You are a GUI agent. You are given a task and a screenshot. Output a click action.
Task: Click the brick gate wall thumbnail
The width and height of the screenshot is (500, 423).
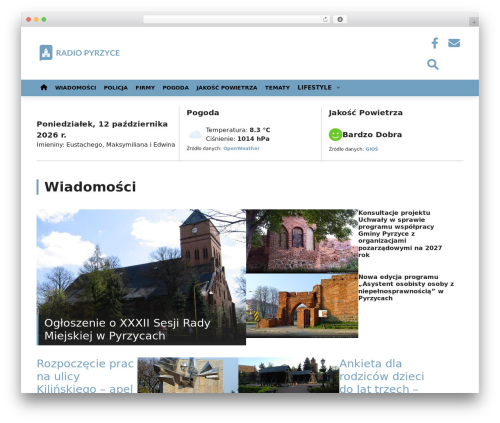302,306
